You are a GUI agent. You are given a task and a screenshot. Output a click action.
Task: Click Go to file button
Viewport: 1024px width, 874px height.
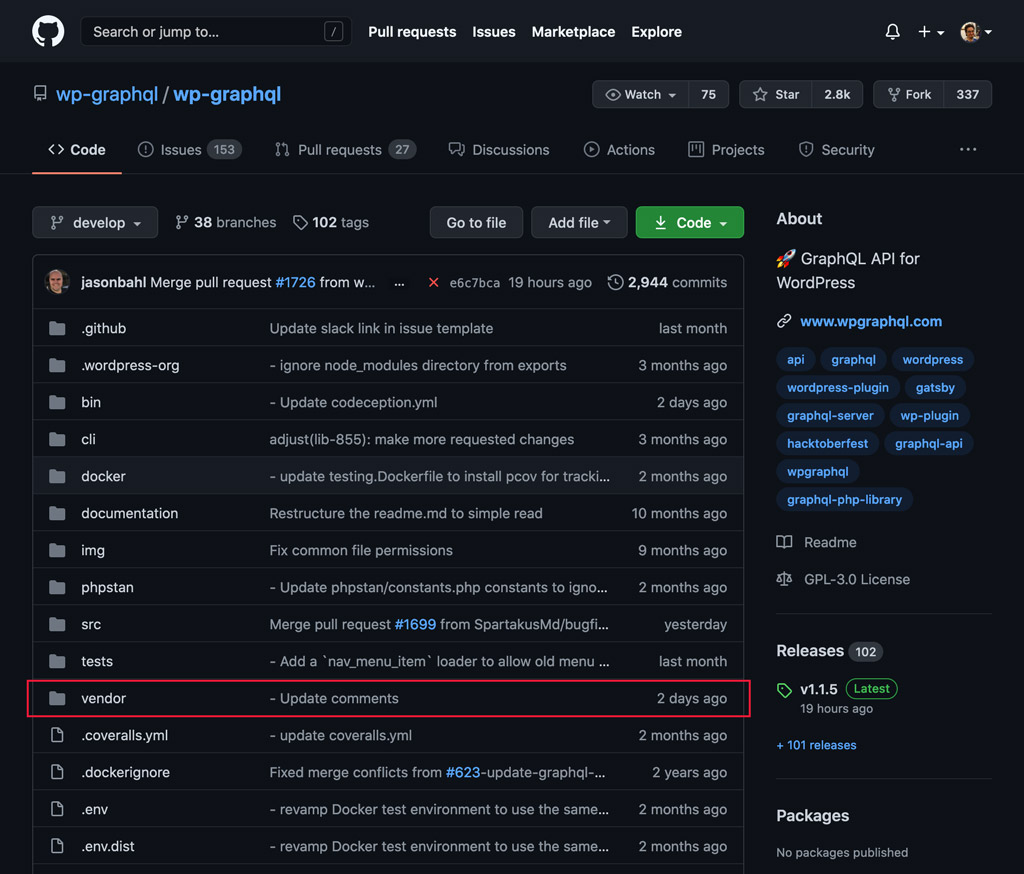pyautogui.click(x=476, y=222)
